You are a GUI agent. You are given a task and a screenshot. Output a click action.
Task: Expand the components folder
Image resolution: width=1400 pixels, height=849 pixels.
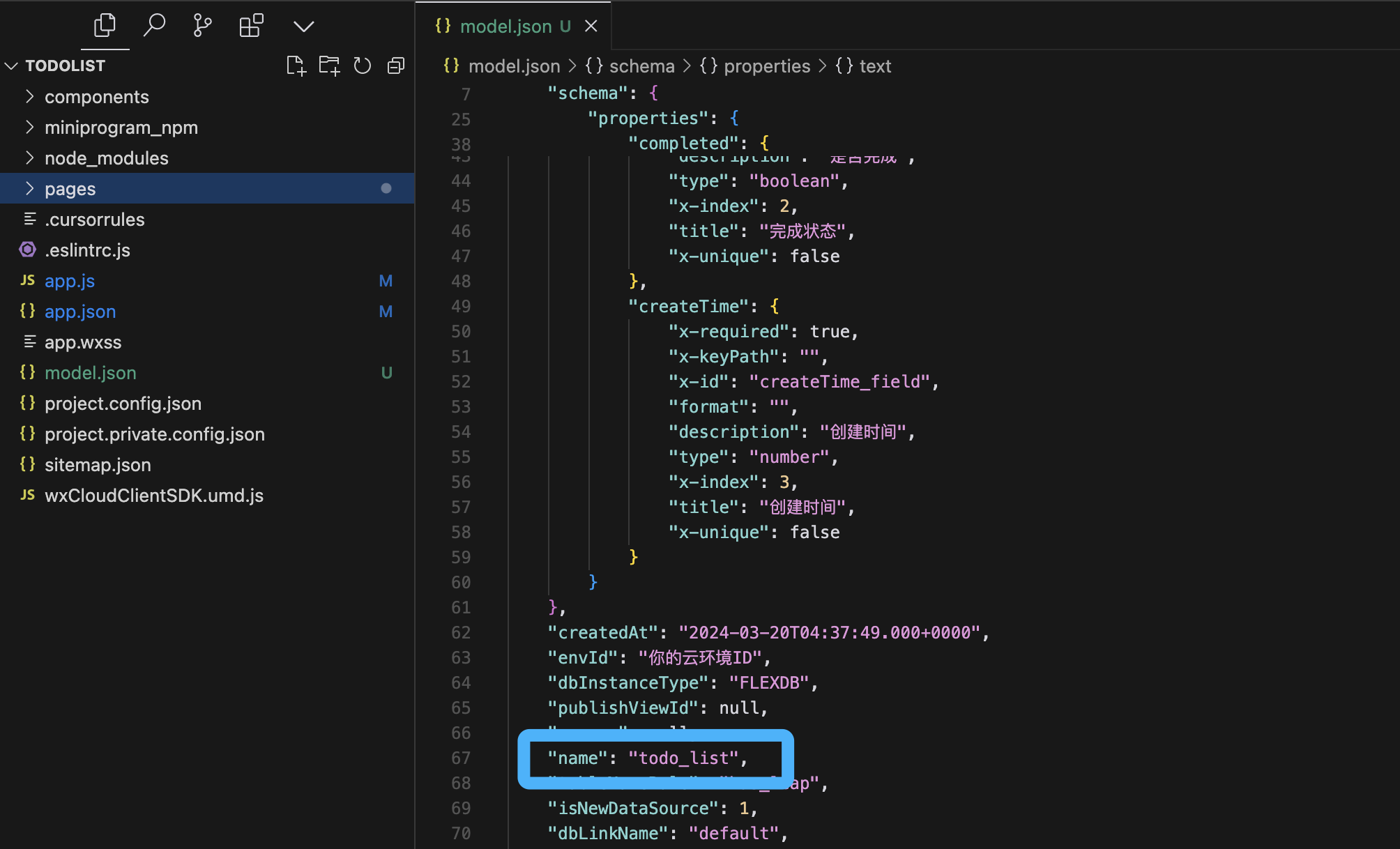click(96, 97)
